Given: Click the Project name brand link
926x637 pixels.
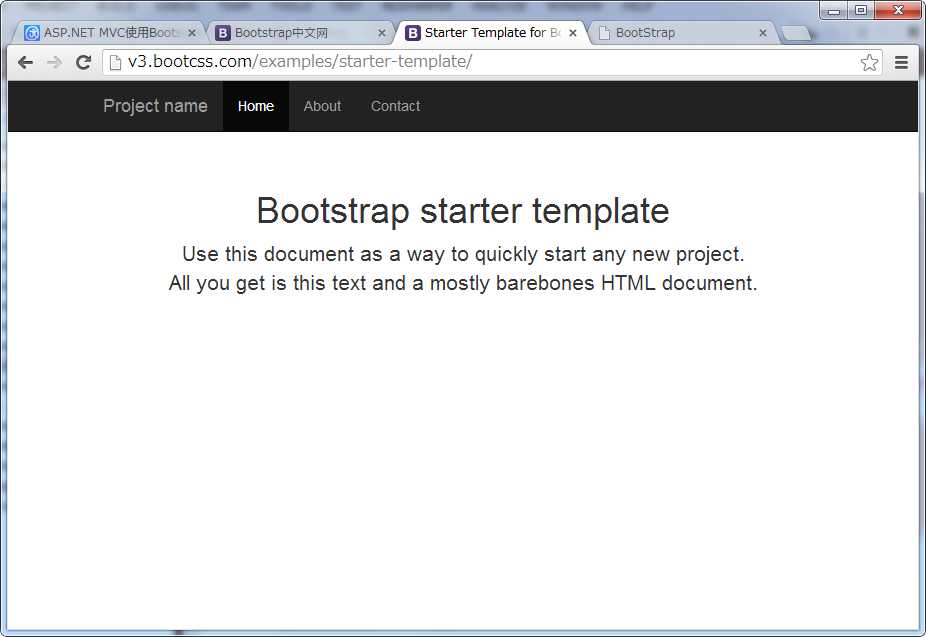Looking at the screenshot, I should pos(155,106).
